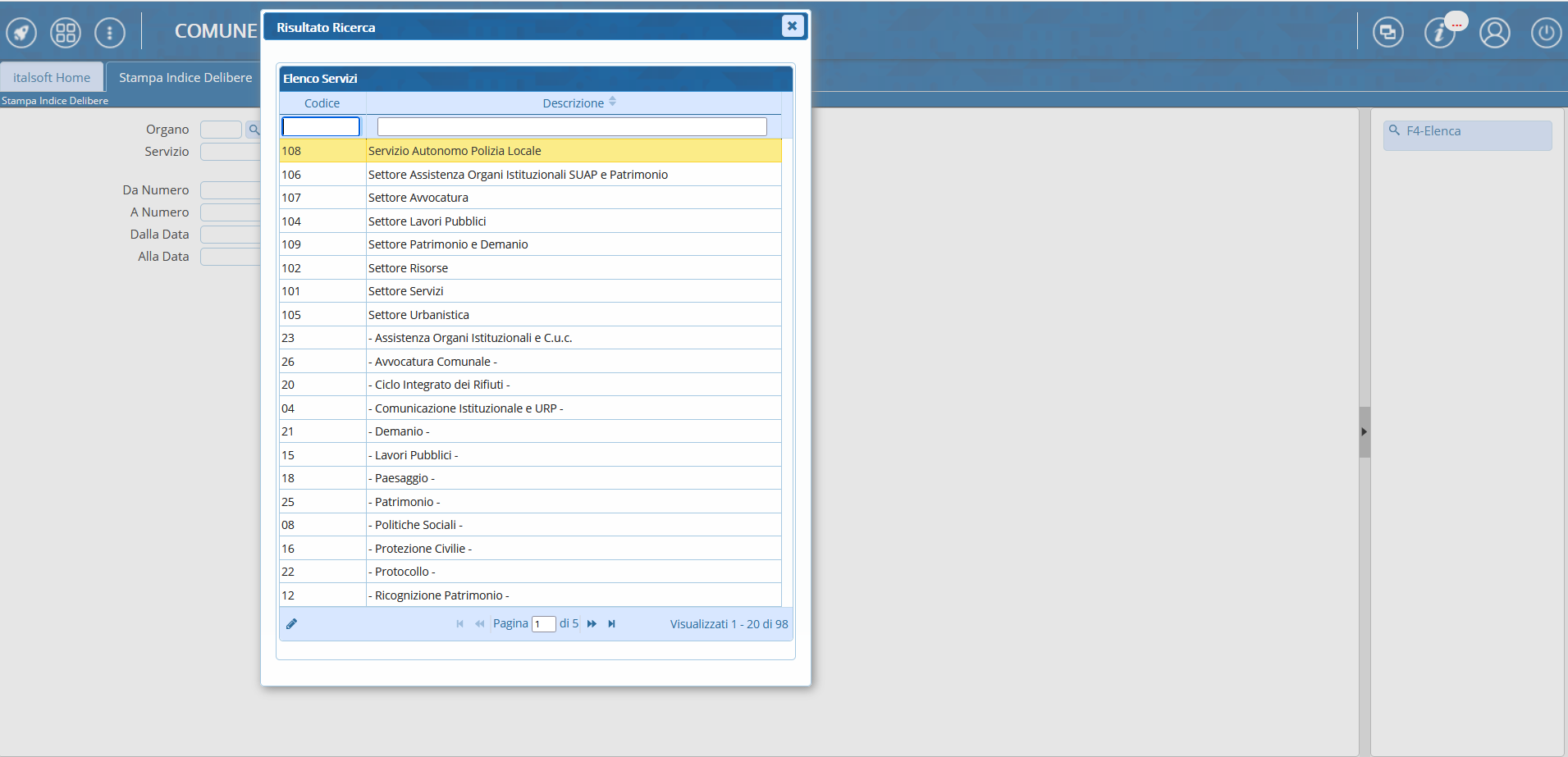Click the windows switcher icon in header
Screen dimensions: 1568x757
click(1387, 33)
